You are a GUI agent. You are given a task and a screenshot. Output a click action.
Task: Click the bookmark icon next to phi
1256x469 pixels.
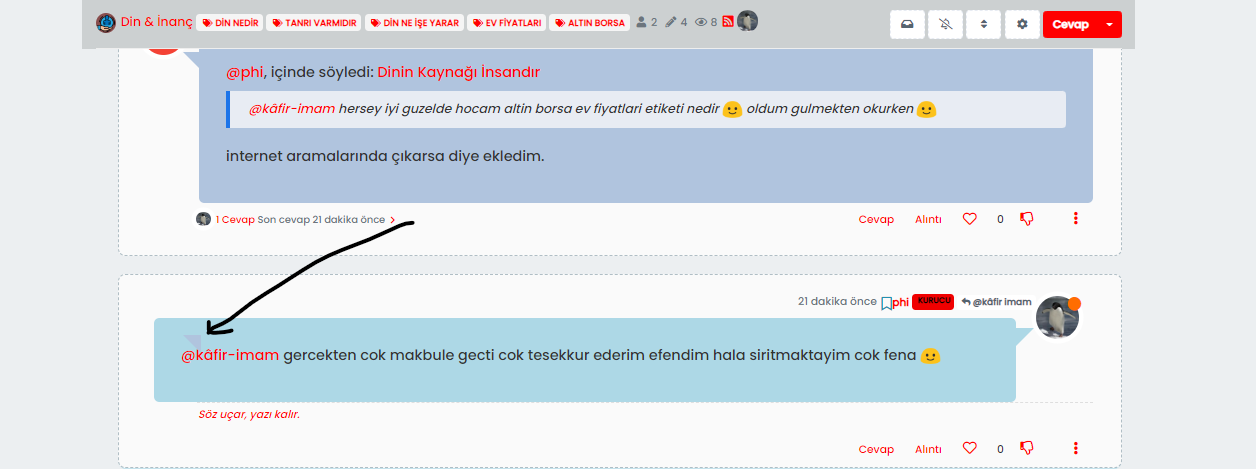point(886,303)
